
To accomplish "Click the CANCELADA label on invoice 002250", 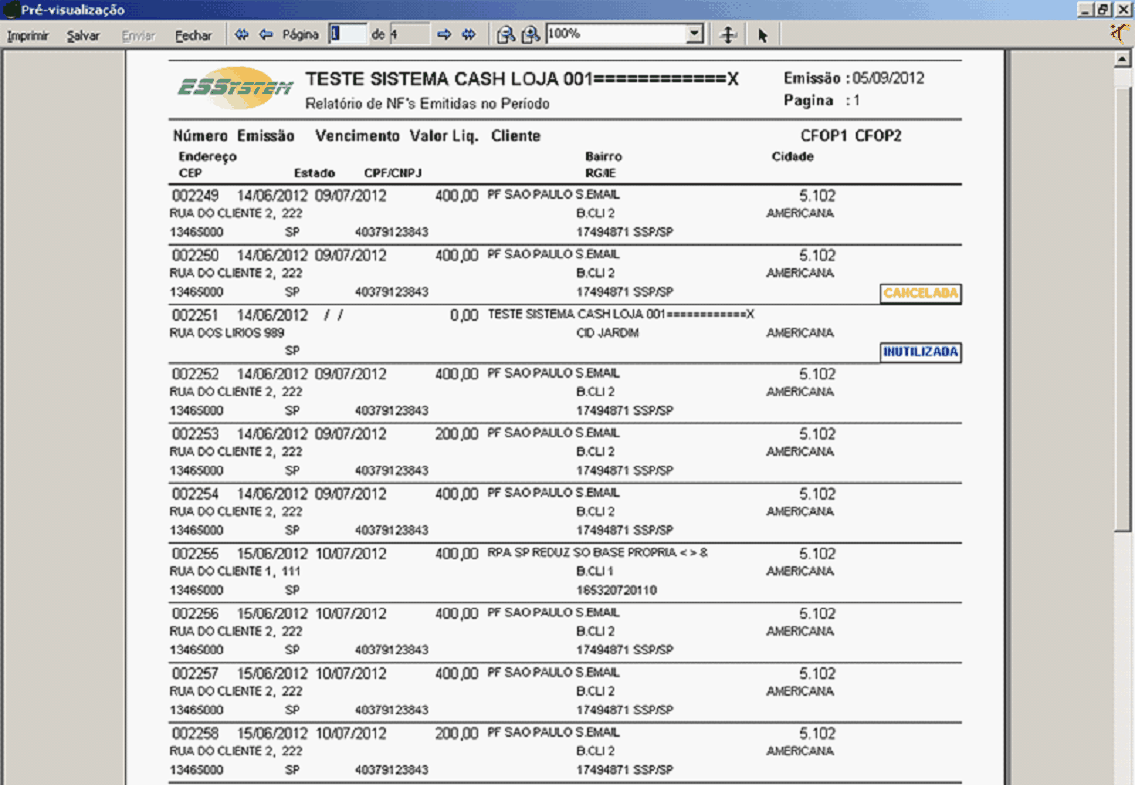I will (921, 293).
